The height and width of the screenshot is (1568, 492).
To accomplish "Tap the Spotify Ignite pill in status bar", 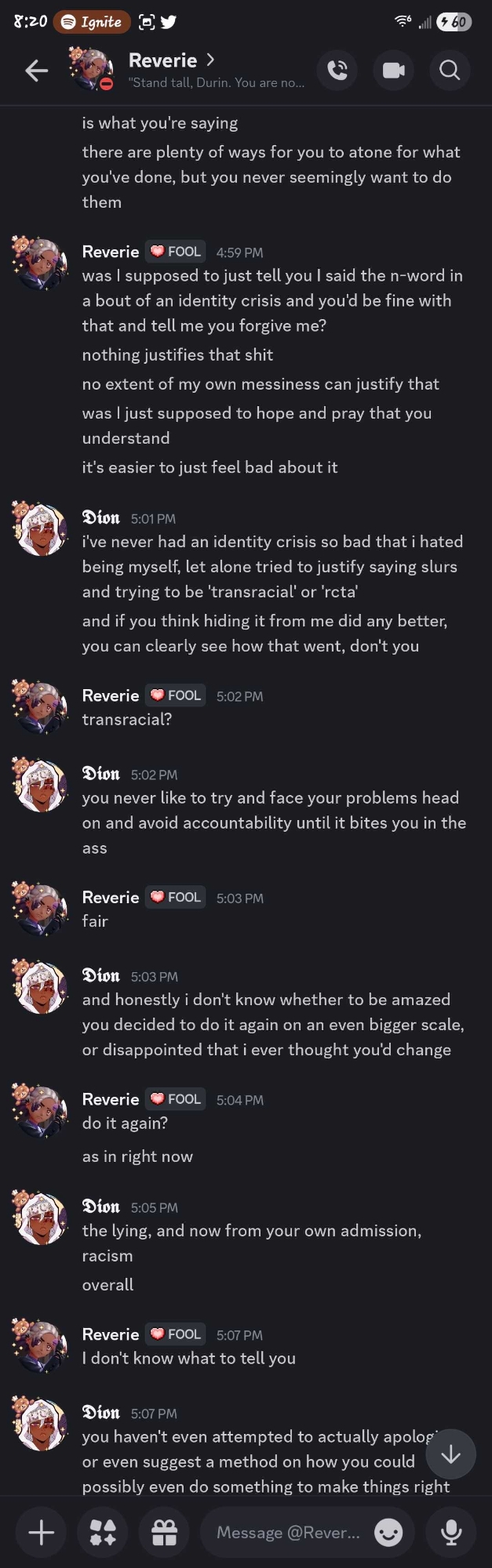I will tap(93, 22).
